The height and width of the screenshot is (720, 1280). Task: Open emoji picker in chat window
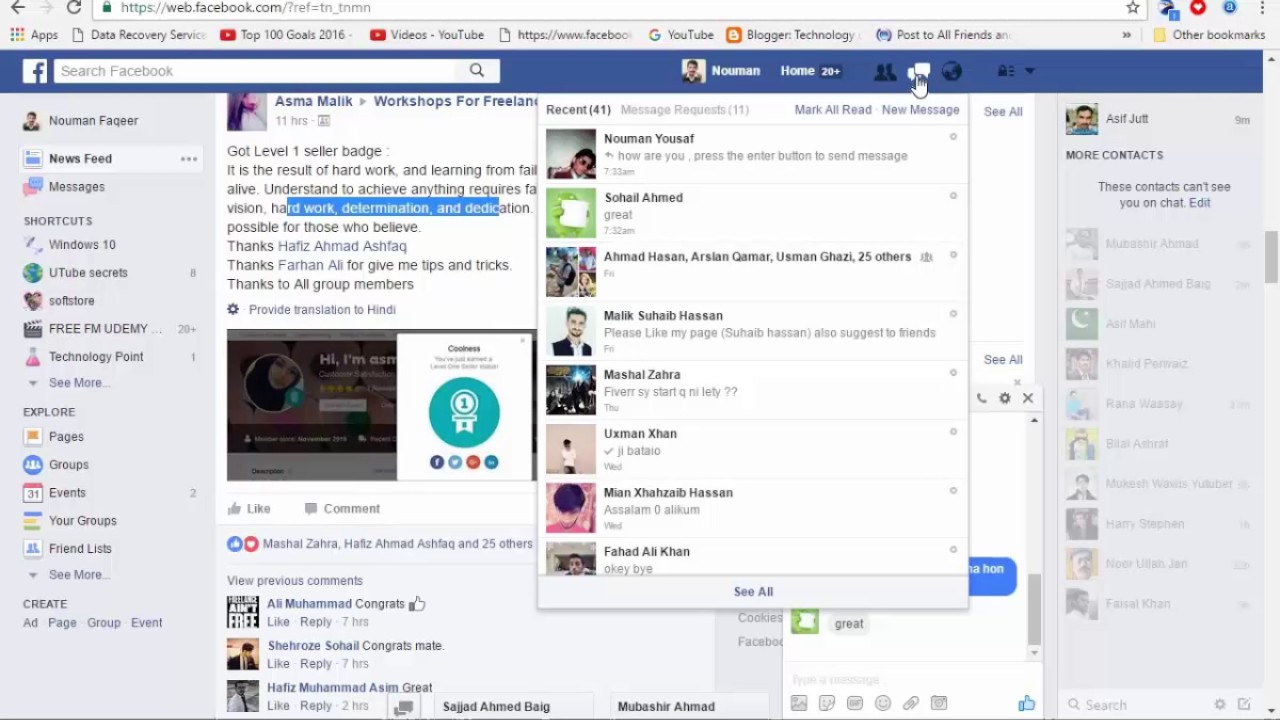tap(882, 704)
